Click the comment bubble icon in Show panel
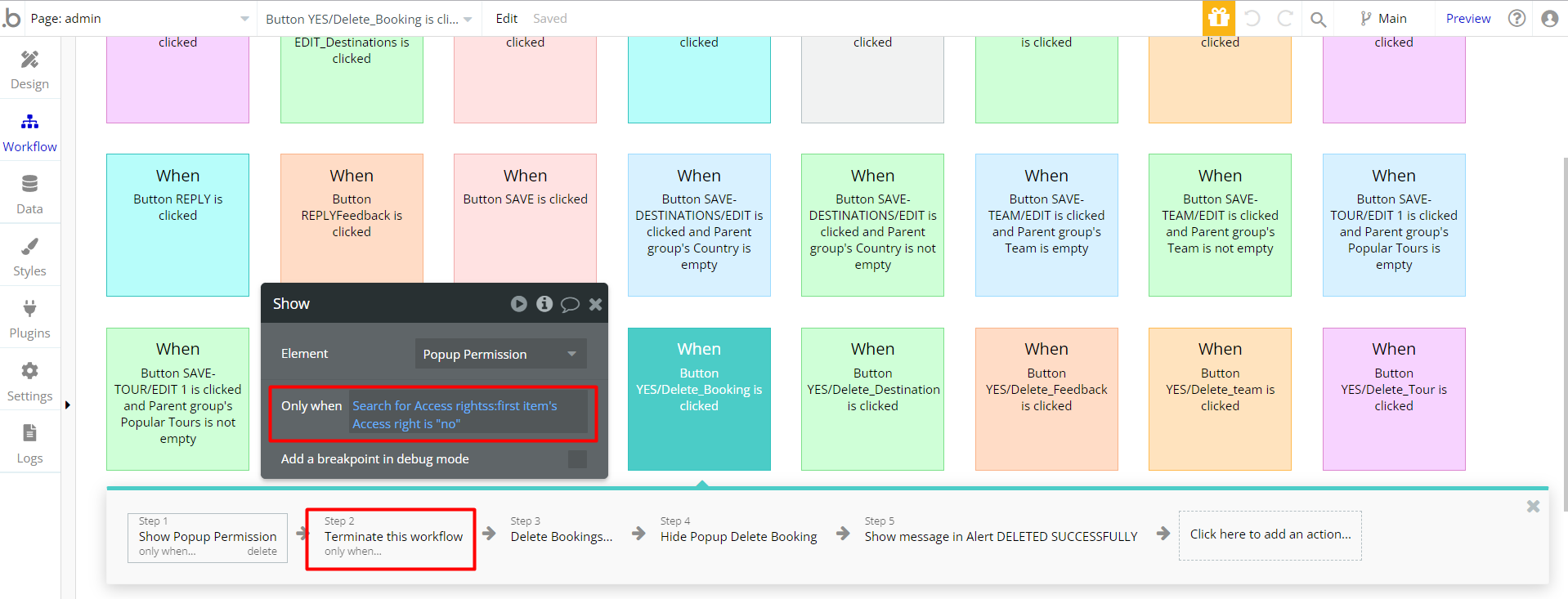 pos(571,304)
